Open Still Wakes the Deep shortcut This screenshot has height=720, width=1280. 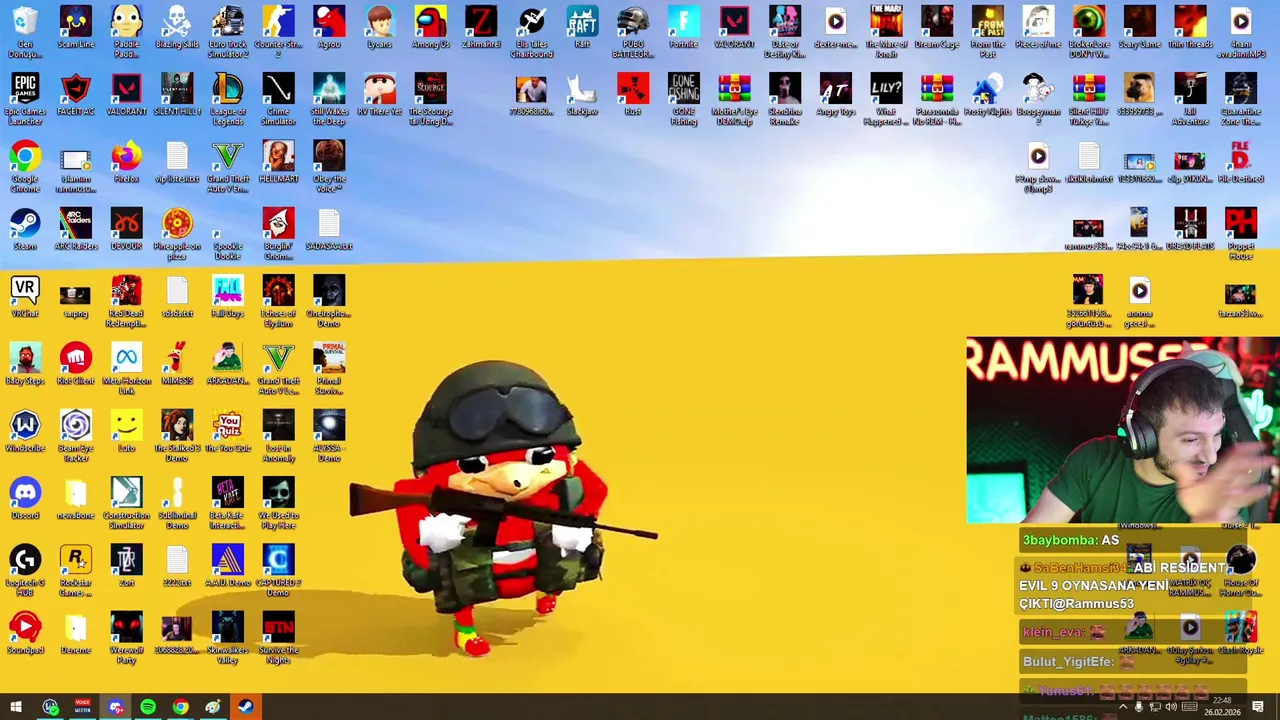329,99
